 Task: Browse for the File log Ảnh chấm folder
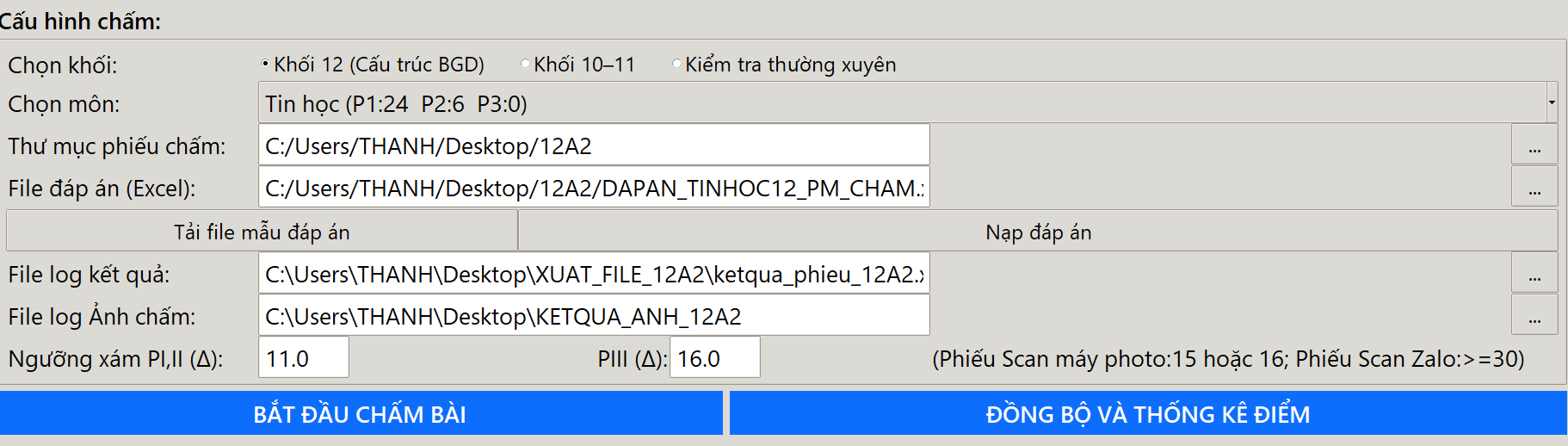1534,316
